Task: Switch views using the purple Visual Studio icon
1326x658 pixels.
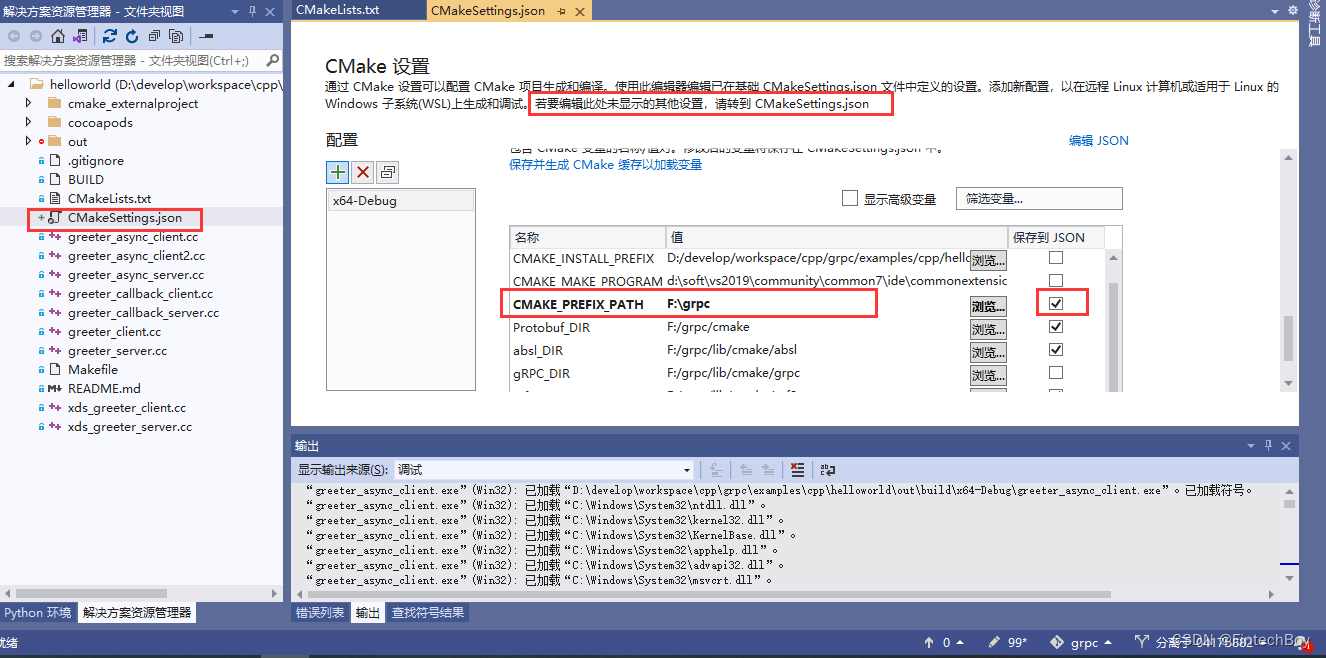Action: point(80,36)
